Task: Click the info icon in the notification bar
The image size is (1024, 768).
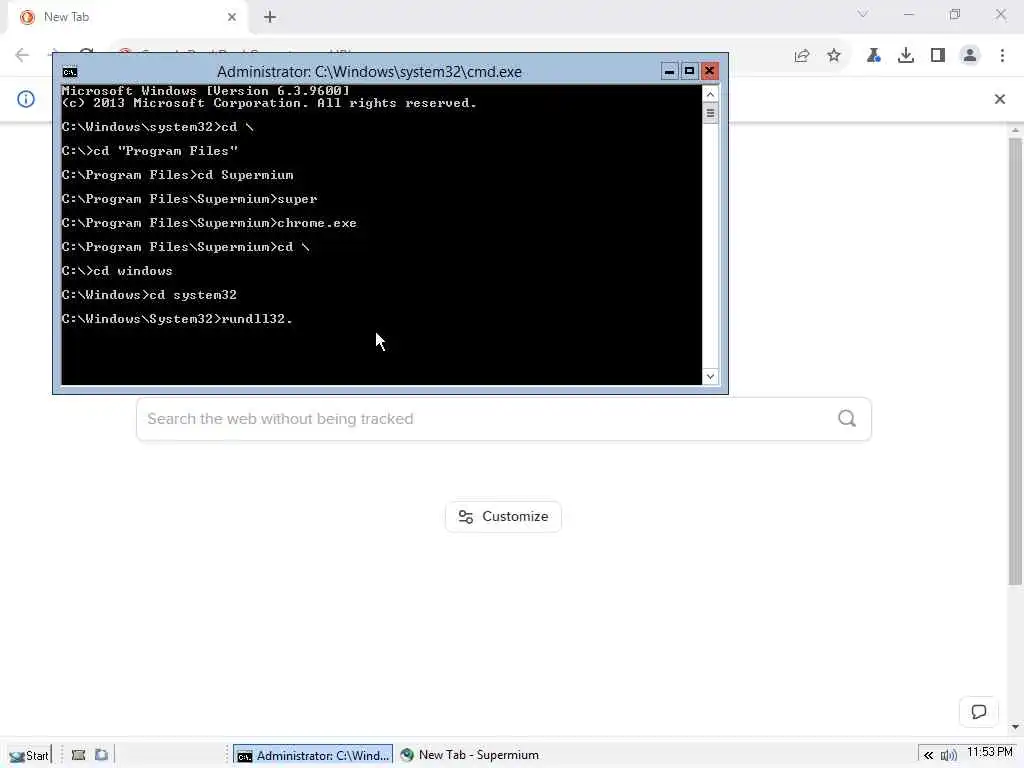Action: 25,99
